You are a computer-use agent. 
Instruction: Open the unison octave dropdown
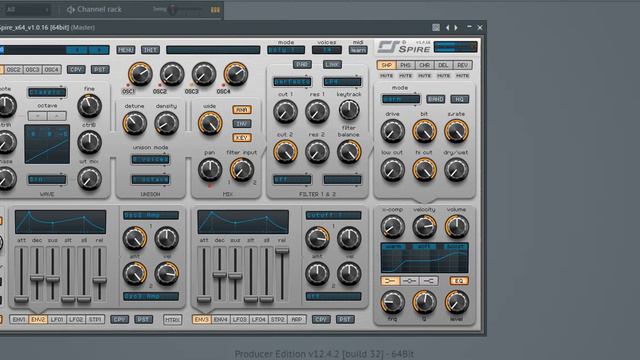point(150,180)
